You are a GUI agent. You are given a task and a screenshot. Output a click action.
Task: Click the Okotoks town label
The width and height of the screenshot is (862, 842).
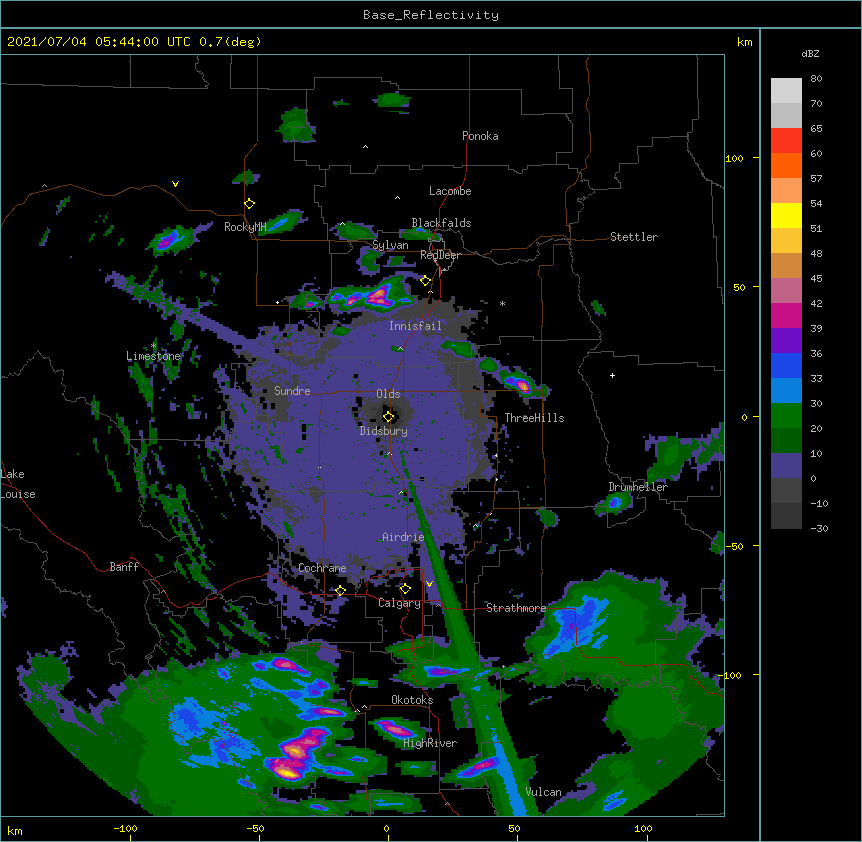[x=412, y=700]
